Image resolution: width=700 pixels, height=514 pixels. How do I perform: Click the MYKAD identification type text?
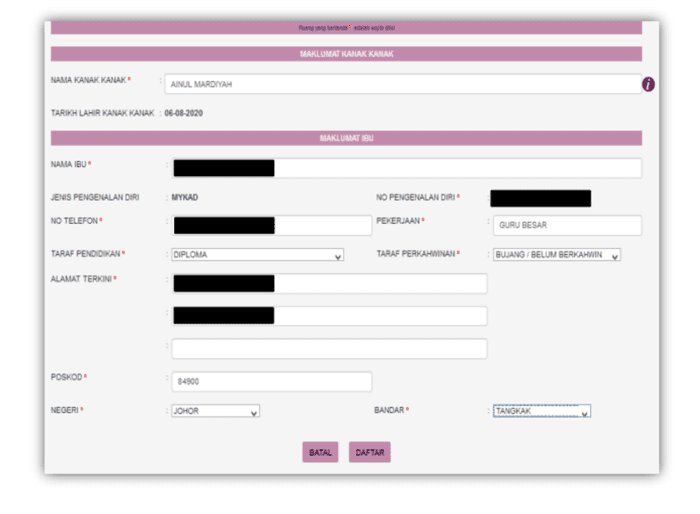185,198
